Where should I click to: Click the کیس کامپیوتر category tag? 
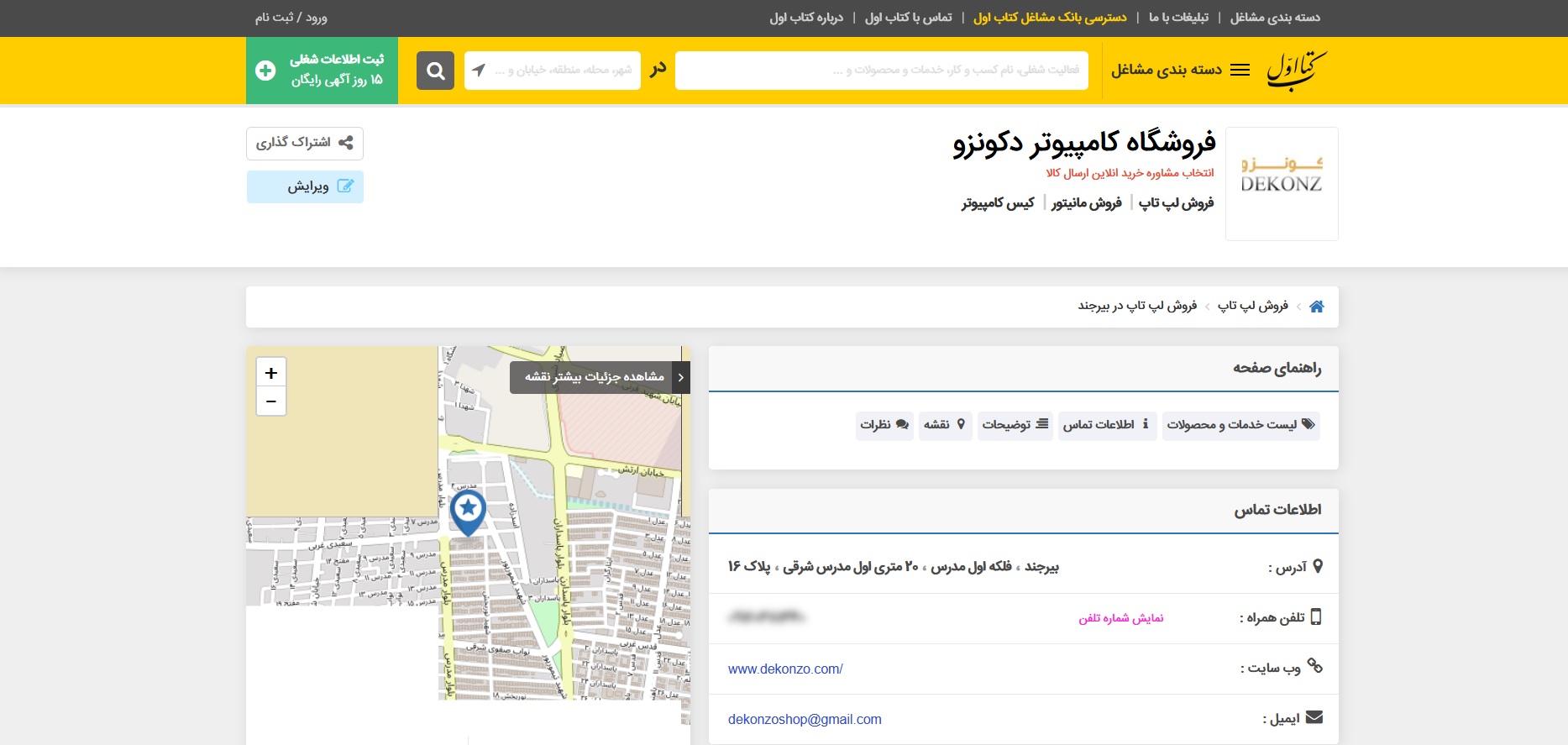coord(998,203)
